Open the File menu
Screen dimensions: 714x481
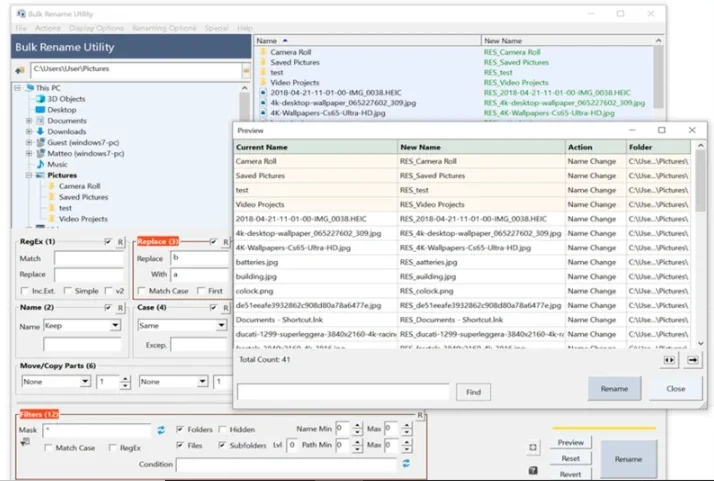(21, 28)
